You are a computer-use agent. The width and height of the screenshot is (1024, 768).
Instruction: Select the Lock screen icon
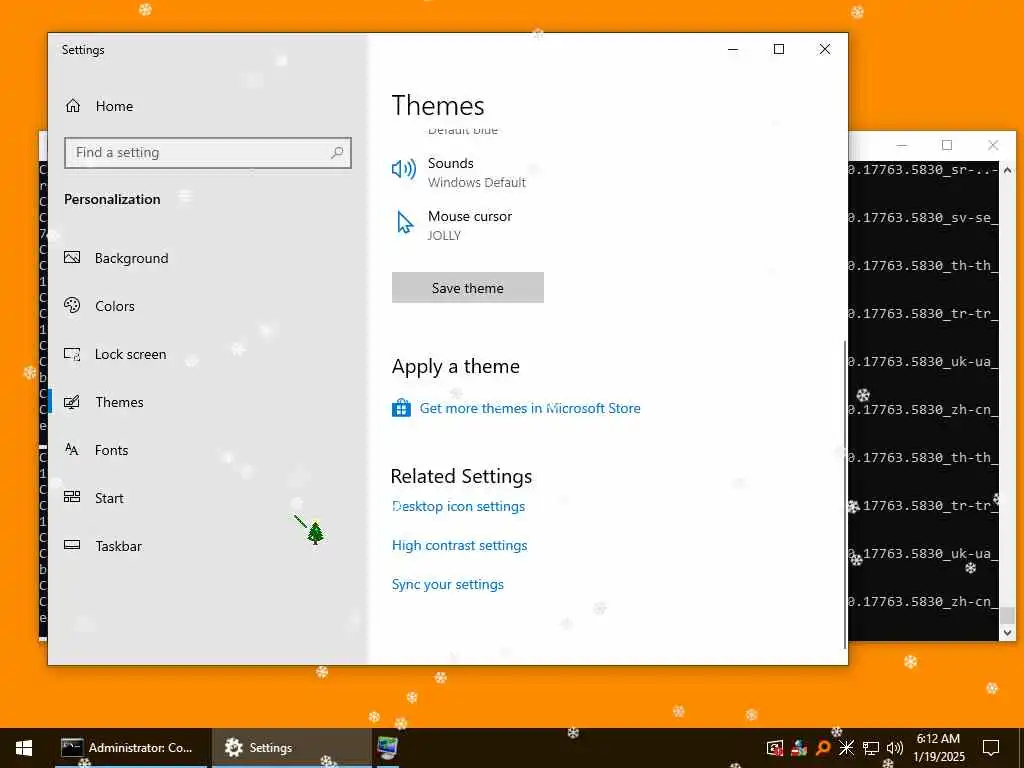coord(72,354)
